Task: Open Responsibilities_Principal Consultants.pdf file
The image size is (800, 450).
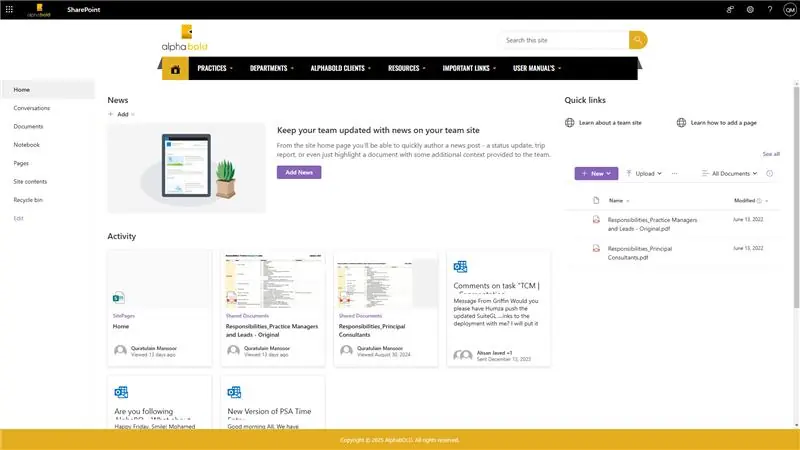Action: 640,253
